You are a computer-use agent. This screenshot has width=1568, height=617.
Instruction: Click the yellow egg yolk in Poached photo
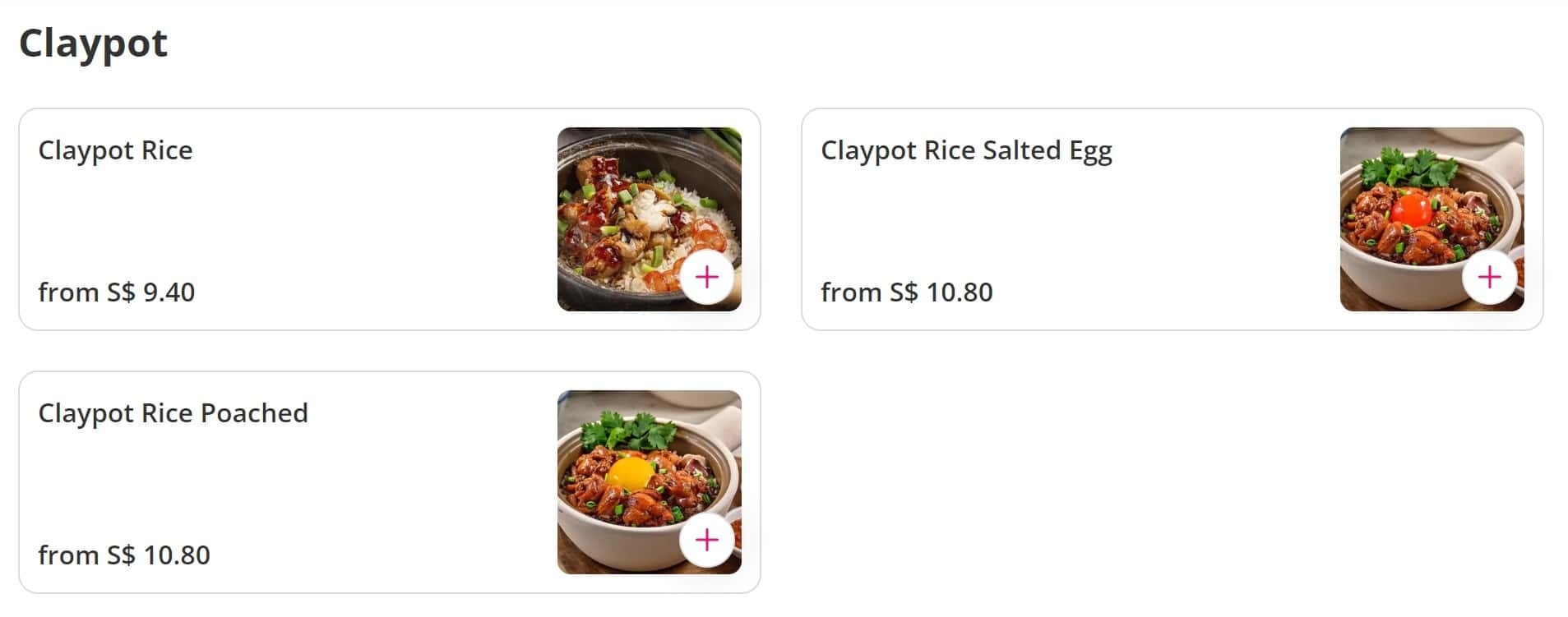coord(630,472)
